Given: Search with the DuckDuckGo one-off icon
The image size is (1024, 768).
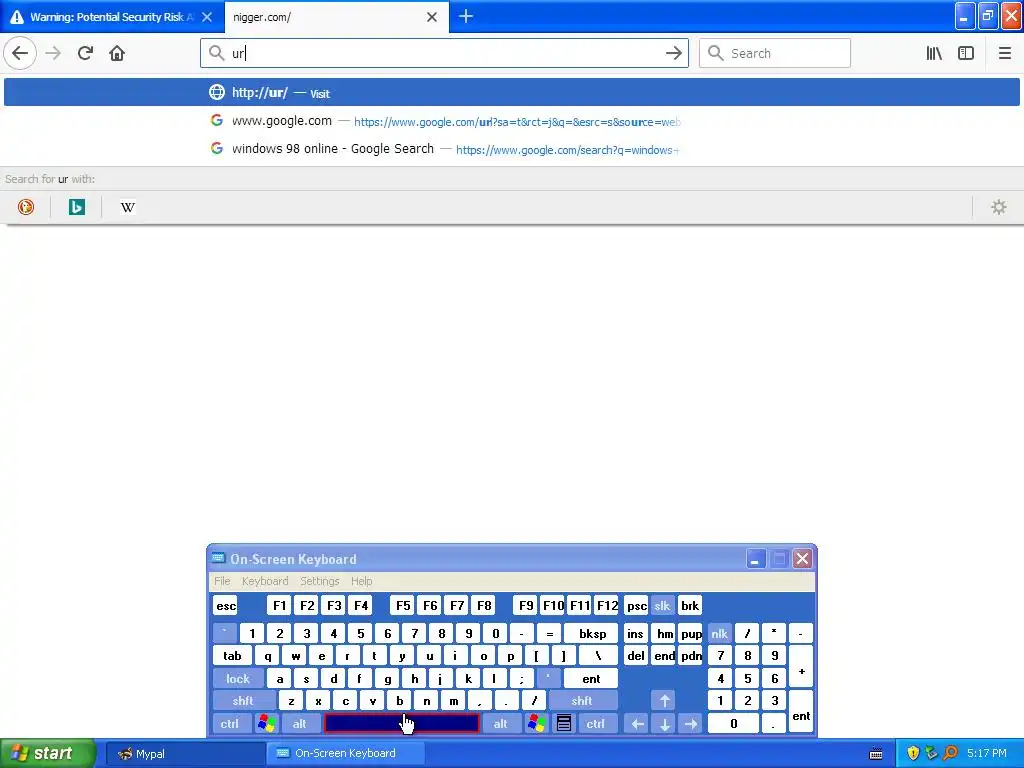Looking at the screenshot, I should click(x=25, y=207).
